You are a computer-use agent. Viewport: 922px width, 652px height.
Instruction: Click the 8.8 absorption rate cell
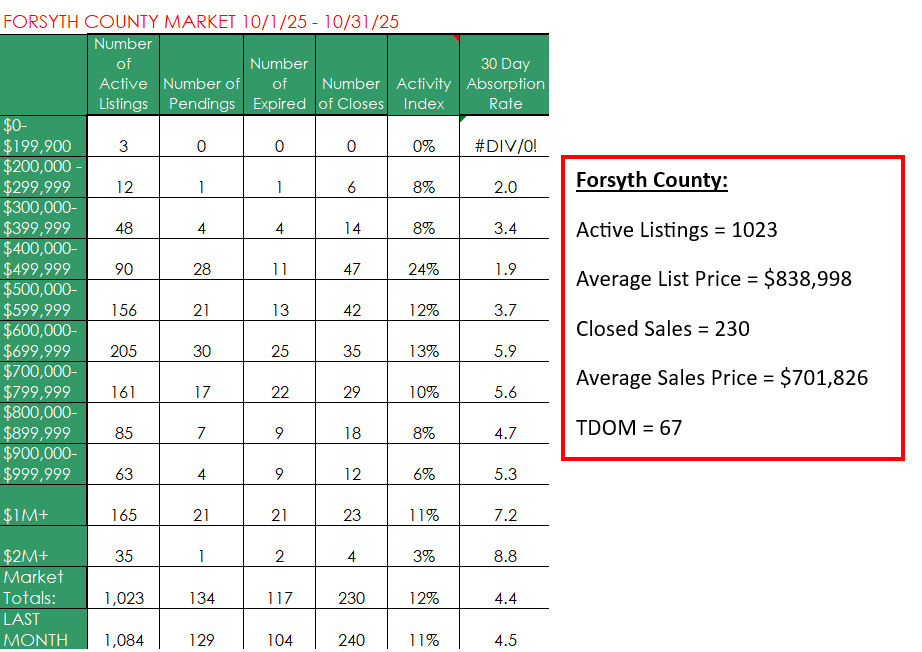pyautogui.click(x=505, y=556)
